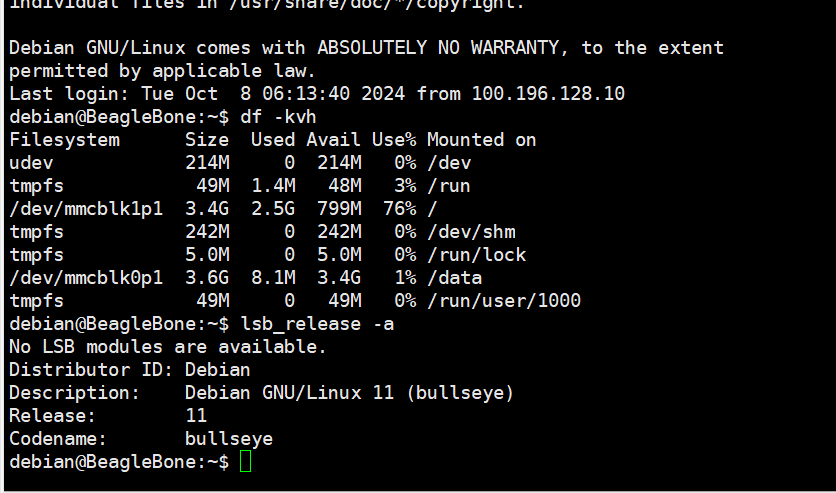Click the 'df -kvh' command text

[278, 117]
